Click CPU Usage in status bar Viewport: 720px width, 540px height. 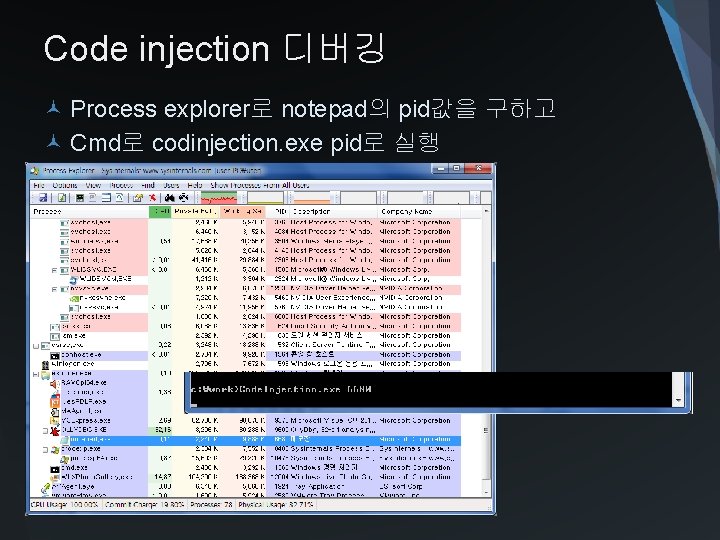tap(65, 504)
